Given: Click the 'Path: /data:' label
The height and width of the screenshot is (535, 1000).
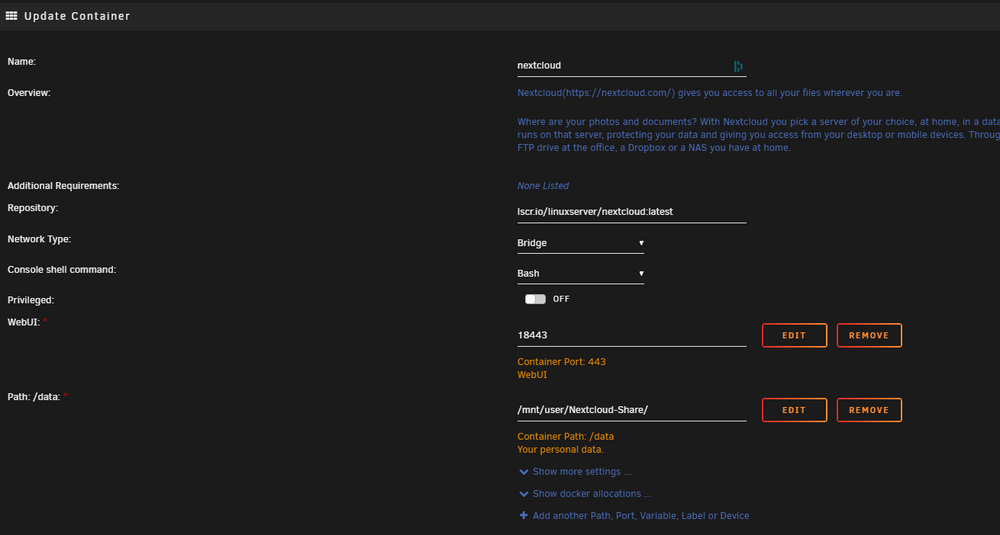Looking at the screenshot, I should 34,397.
